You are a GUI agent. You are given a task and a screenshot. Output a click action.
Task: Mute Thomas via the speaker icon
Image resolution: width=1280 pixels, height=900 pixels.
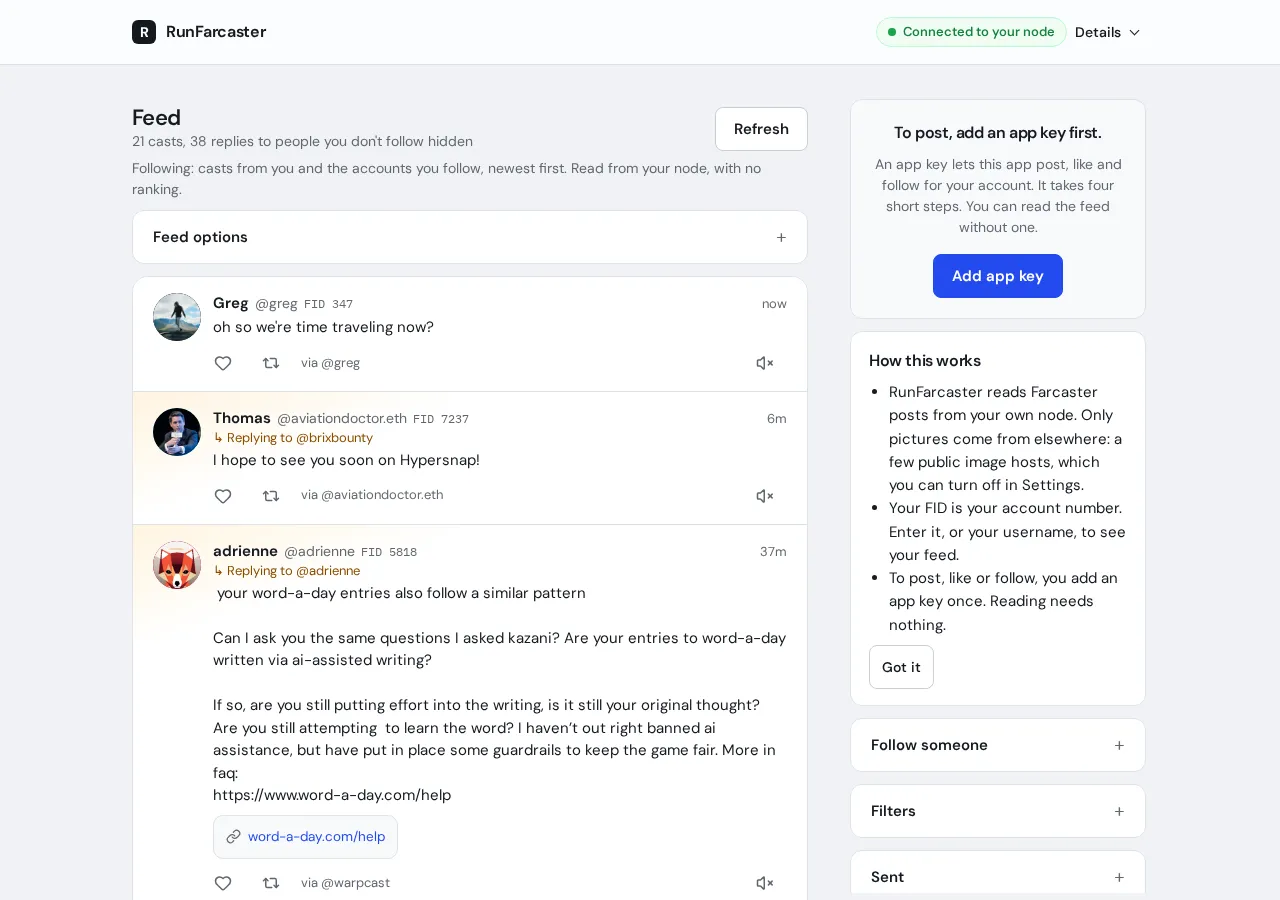tap(765, 496)
